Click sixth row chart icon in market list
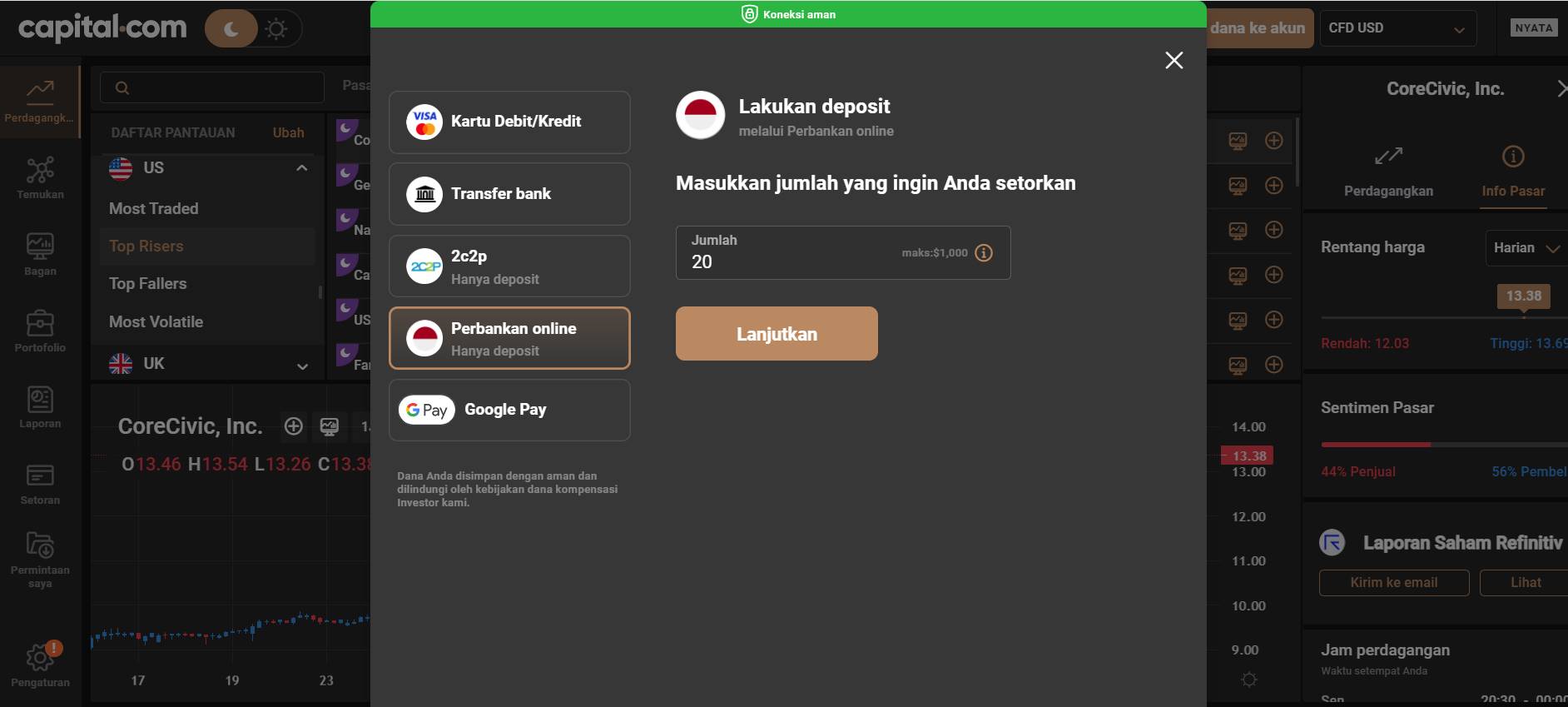1568x707 pixels. [x=1238, y=365]
